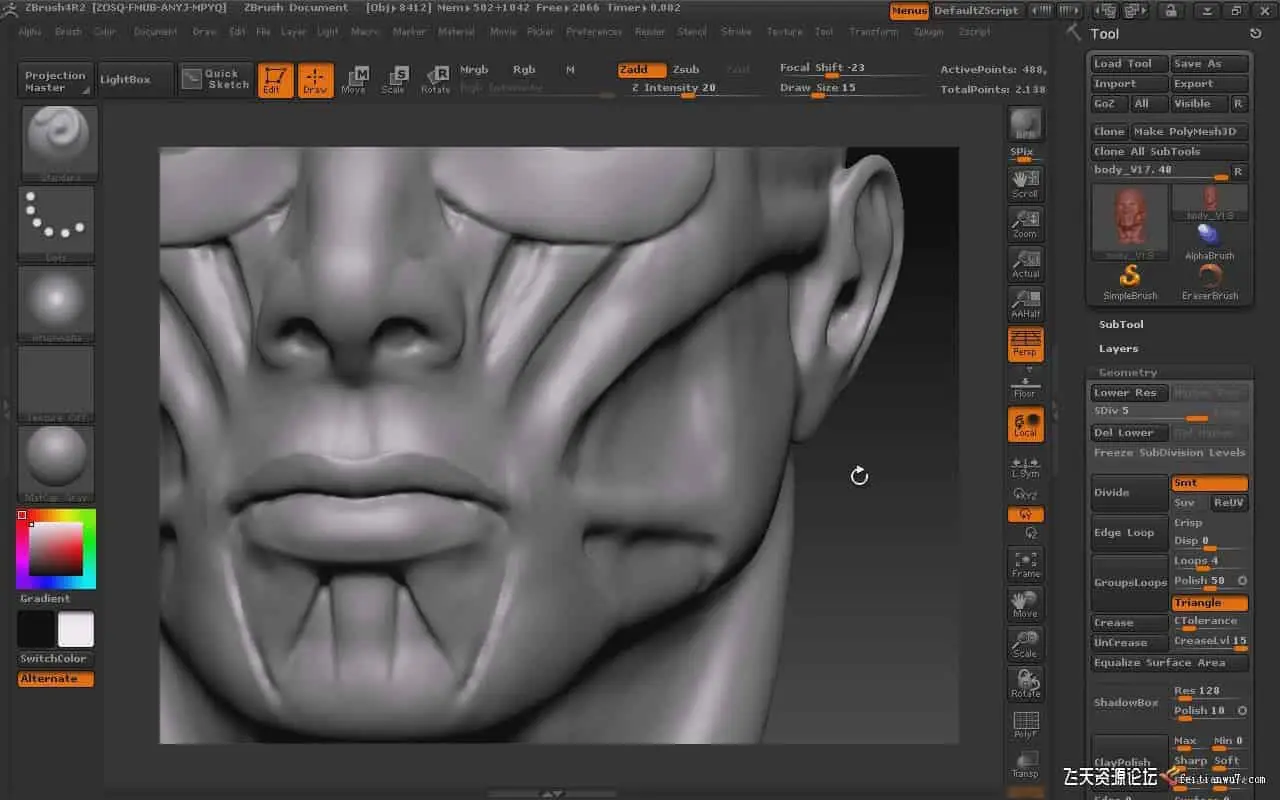
Task: Open the Stroke menu
Action: 736,32
